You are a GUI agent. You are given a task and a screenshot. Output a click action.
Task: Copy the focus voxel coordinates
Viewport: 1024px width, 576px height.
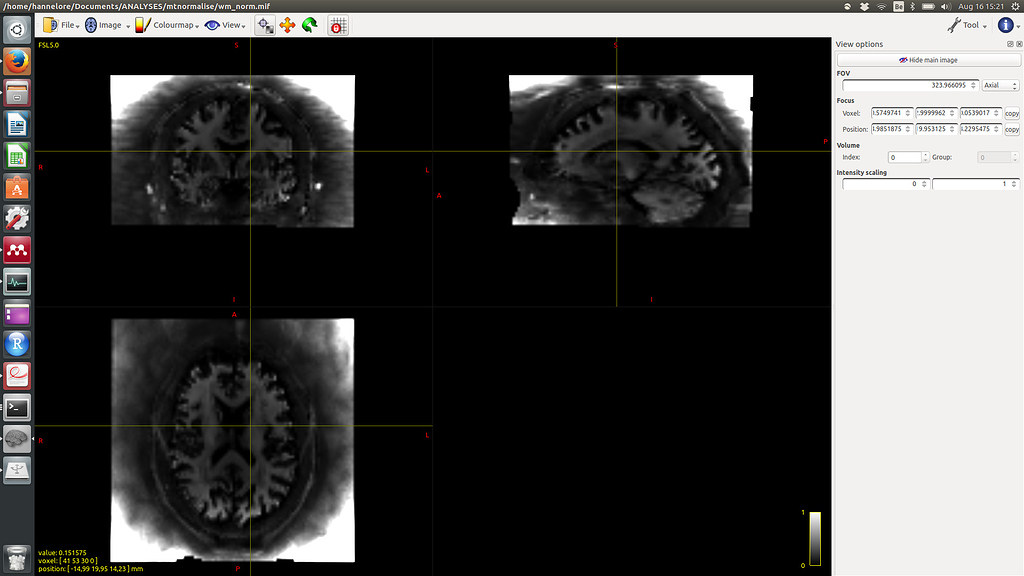[1011, 113]
